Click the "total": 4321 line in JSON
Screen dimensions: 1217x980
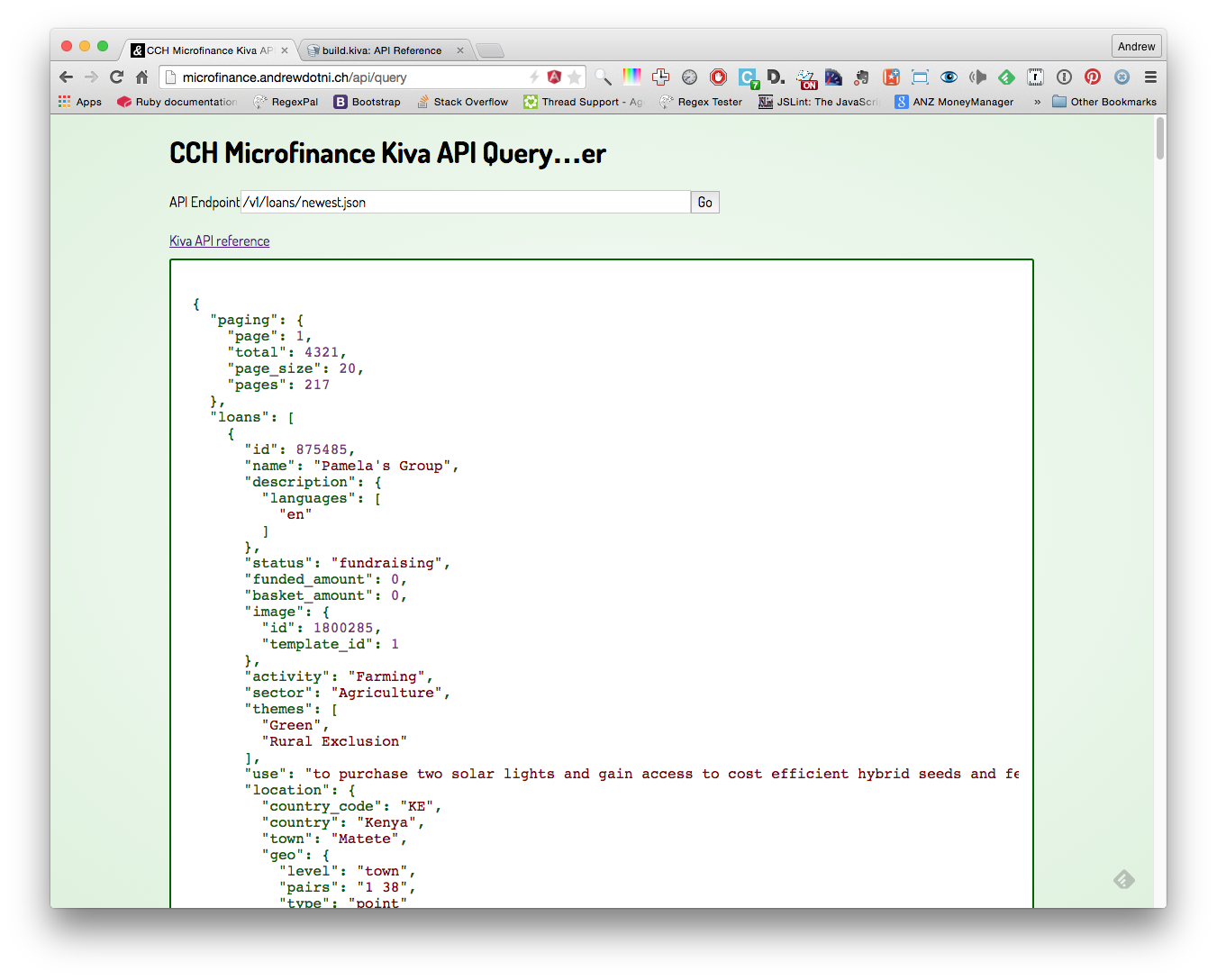pos(286,352)
